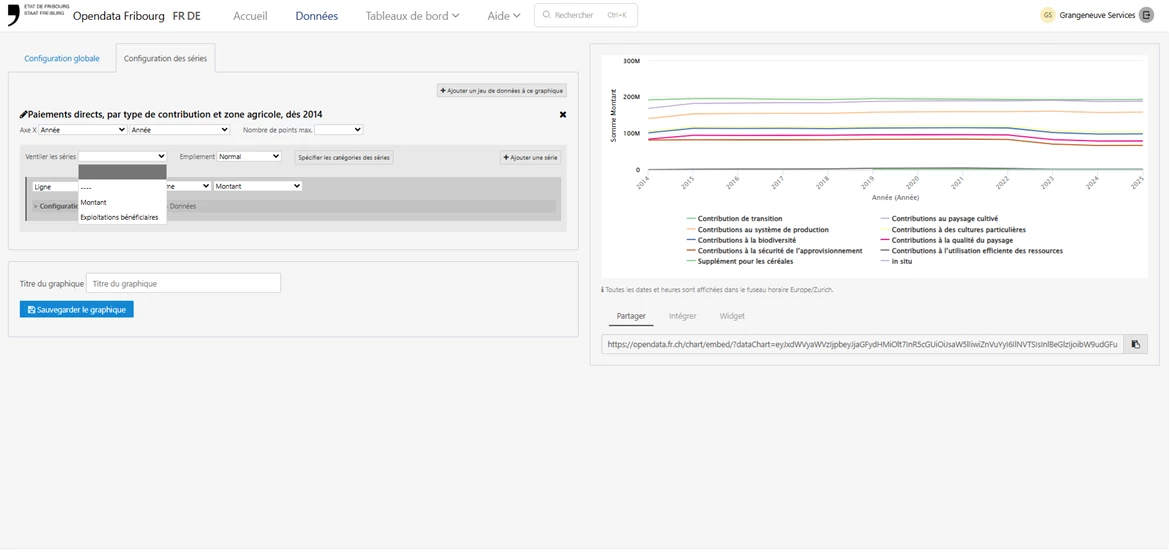Open the Nombre de points max dropdown
The image size is (1170, 553).
click(x=339, y=130)
